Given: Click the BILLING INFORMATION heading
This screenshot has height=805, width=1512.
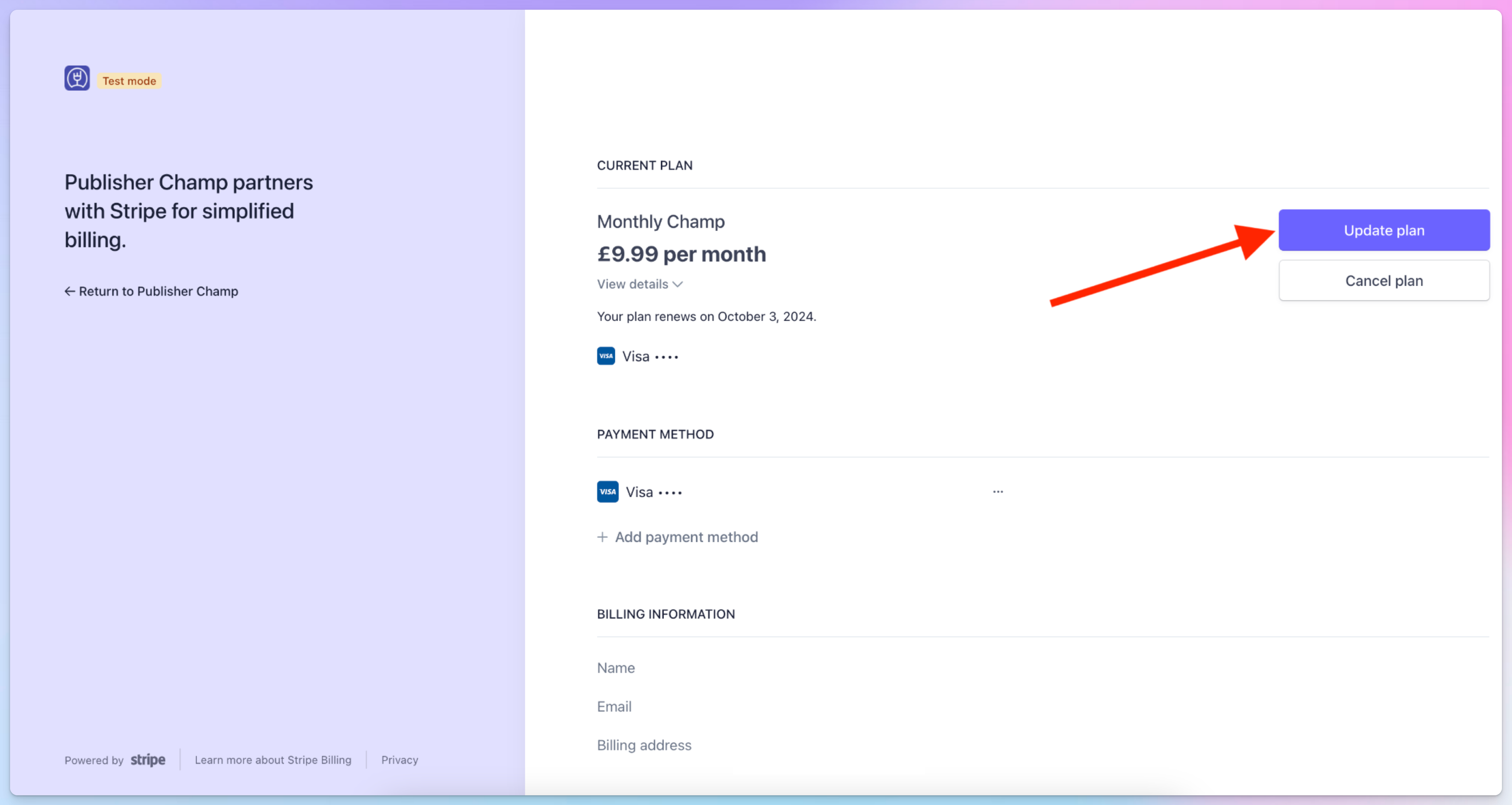Looking at the screenshot, I should [x=666, y=614].
